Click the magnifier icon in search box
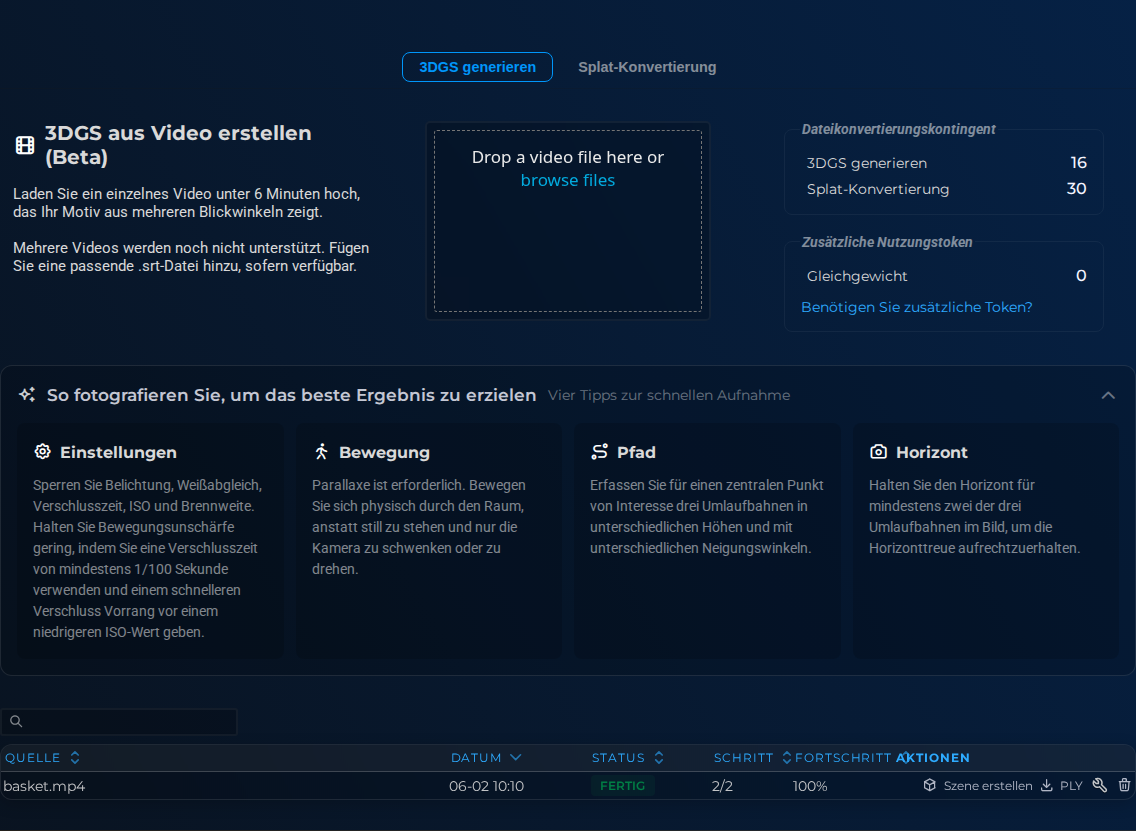 [x=16, y=722]
